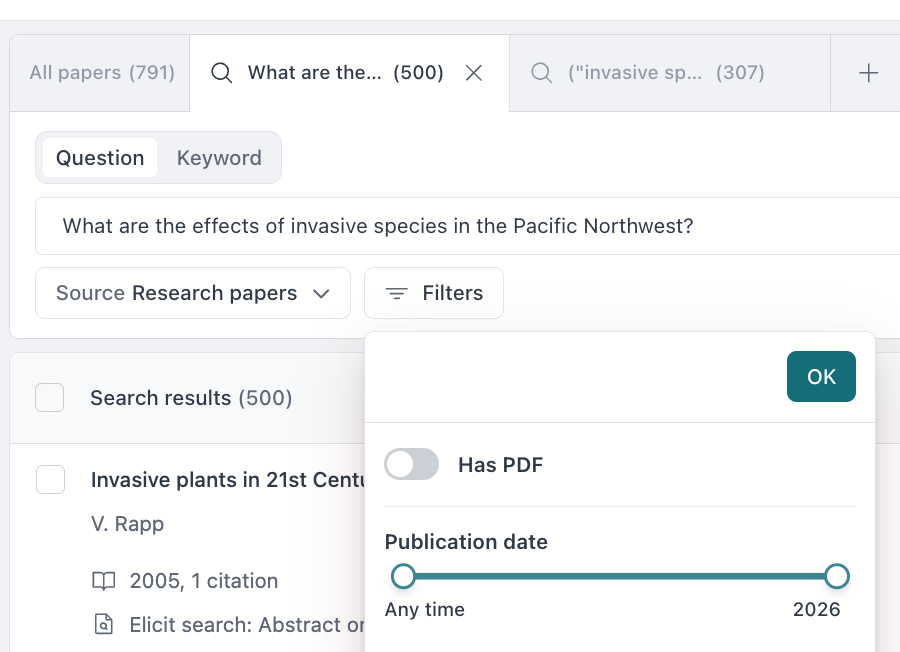Click the filter lines icon beside Filters
The image size is (900, 652).
point(397,293)
